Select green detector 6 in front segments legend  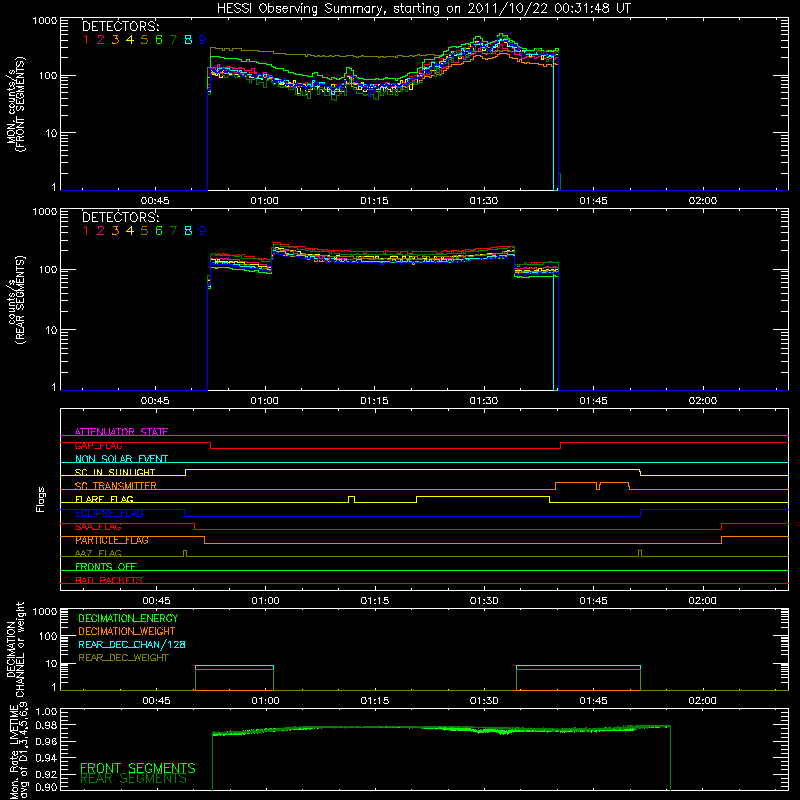coord(159,40)
